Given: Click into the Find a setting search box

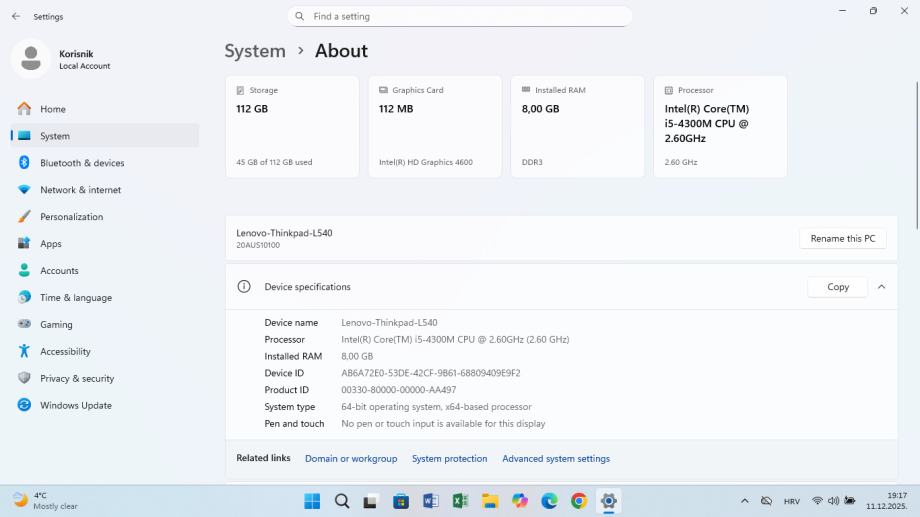Looking at the screenshot, I should click(x=460, y=16).
